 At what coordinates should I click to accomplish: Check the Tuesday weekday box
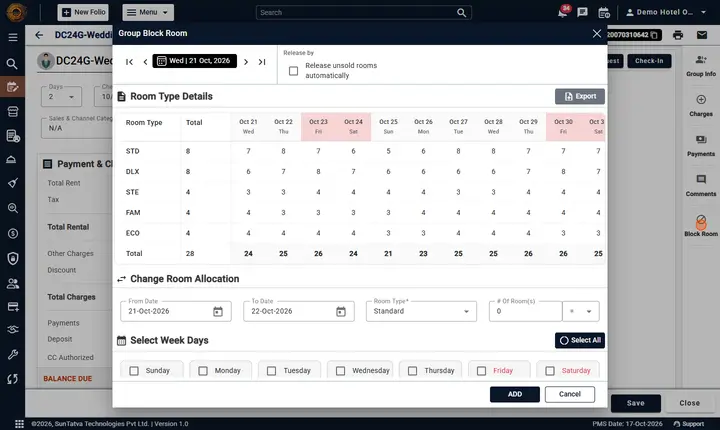click(271, 371)
